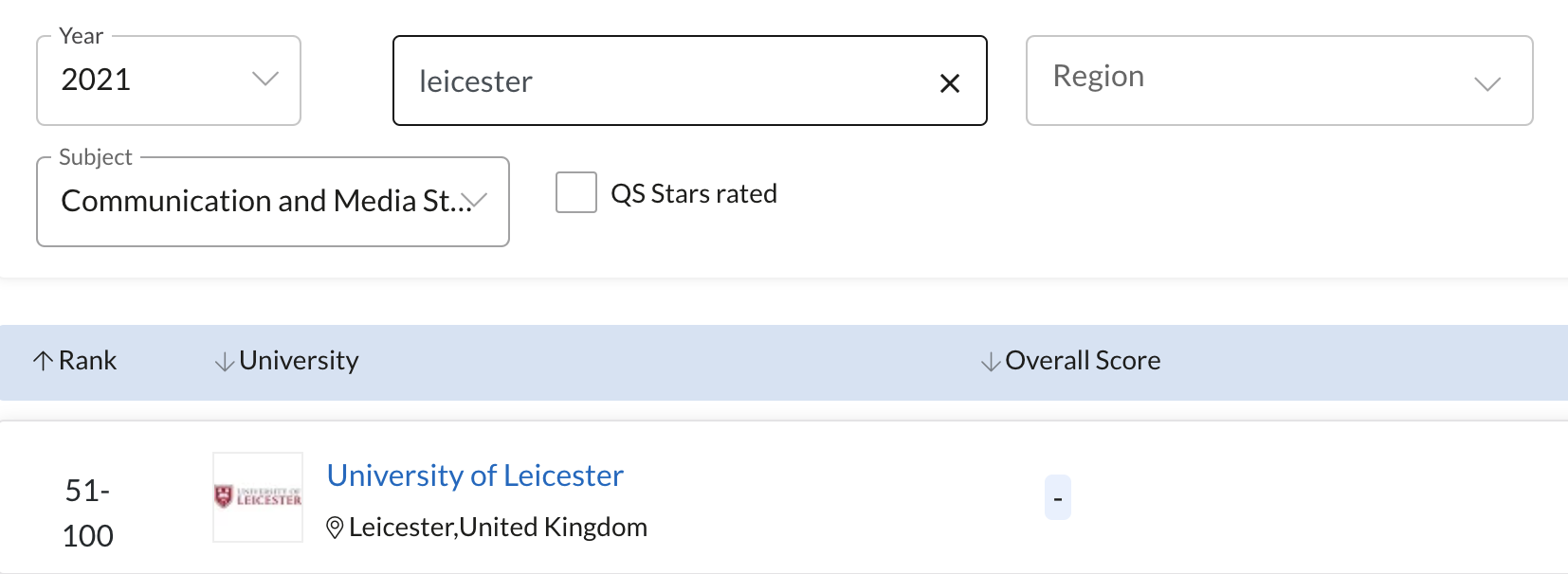The height and width of the screenshot is (574, 1568).
Task: Click the Leicester, United Kingdom location text
Action: (498, 528)
